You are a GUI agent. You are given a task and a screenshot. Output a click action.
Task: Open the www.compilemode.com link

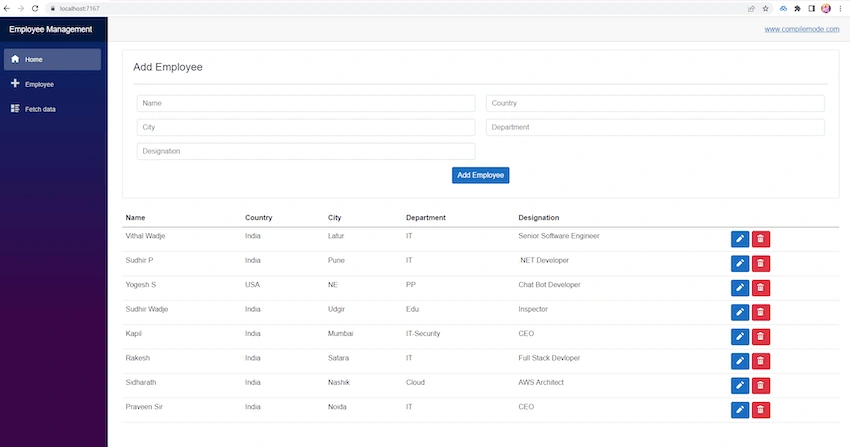pyautogui.click(x=802, y=29)
